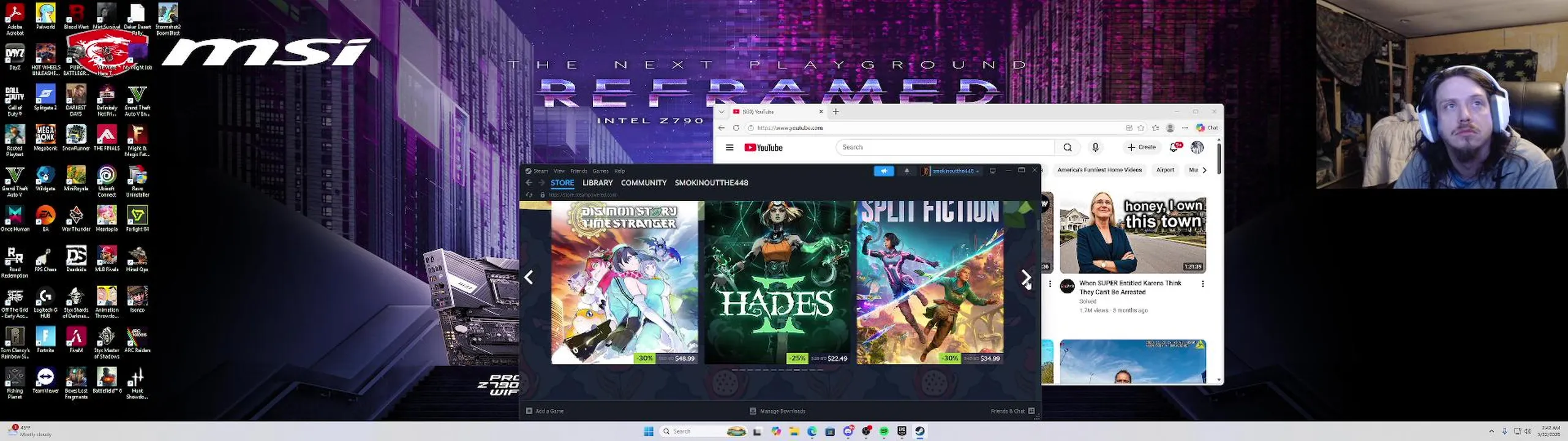Click the browser refresh button
1568x441 pixels.
coord(736,128)
